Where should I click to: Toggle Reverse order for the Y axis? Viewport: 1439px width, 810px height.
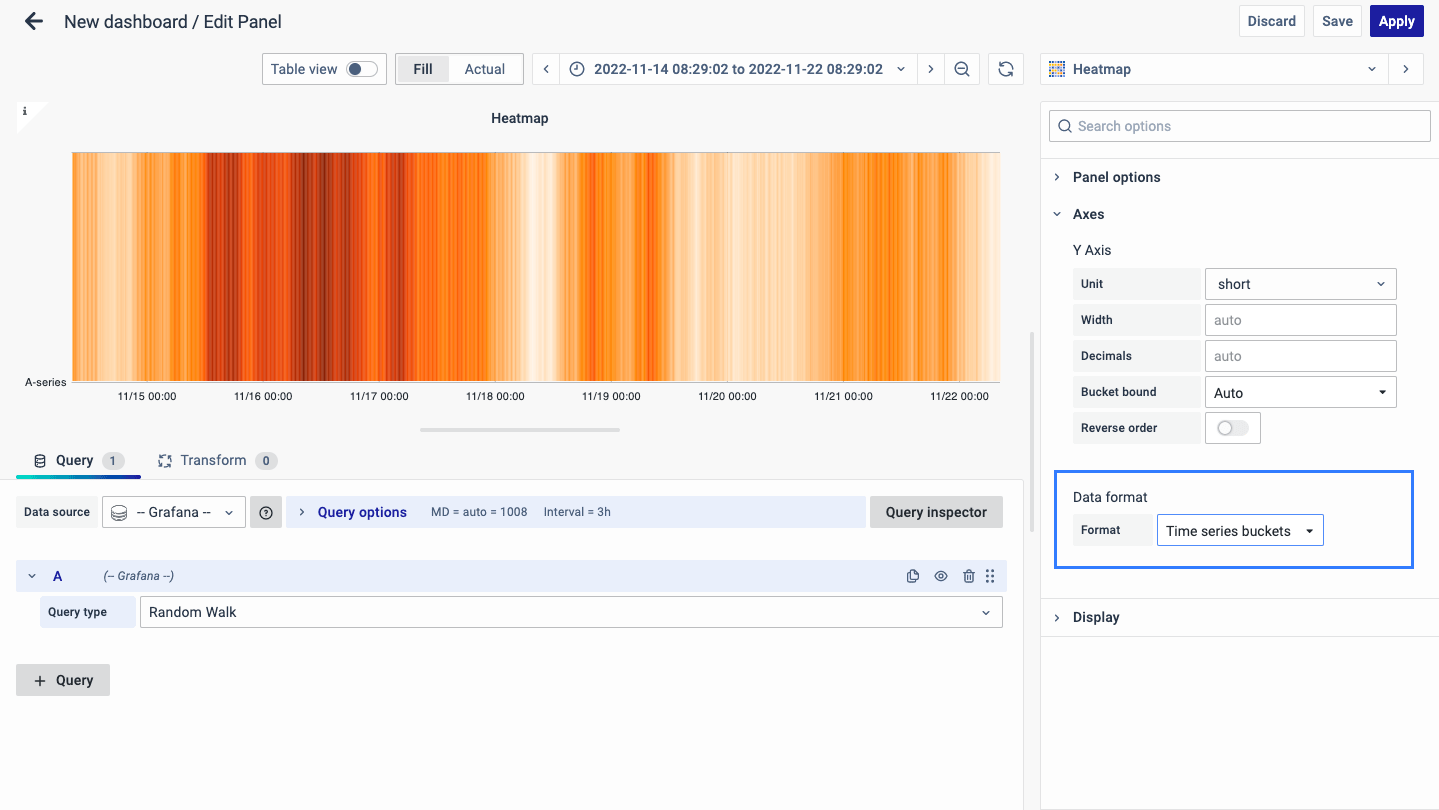[x=1232, y=427]
